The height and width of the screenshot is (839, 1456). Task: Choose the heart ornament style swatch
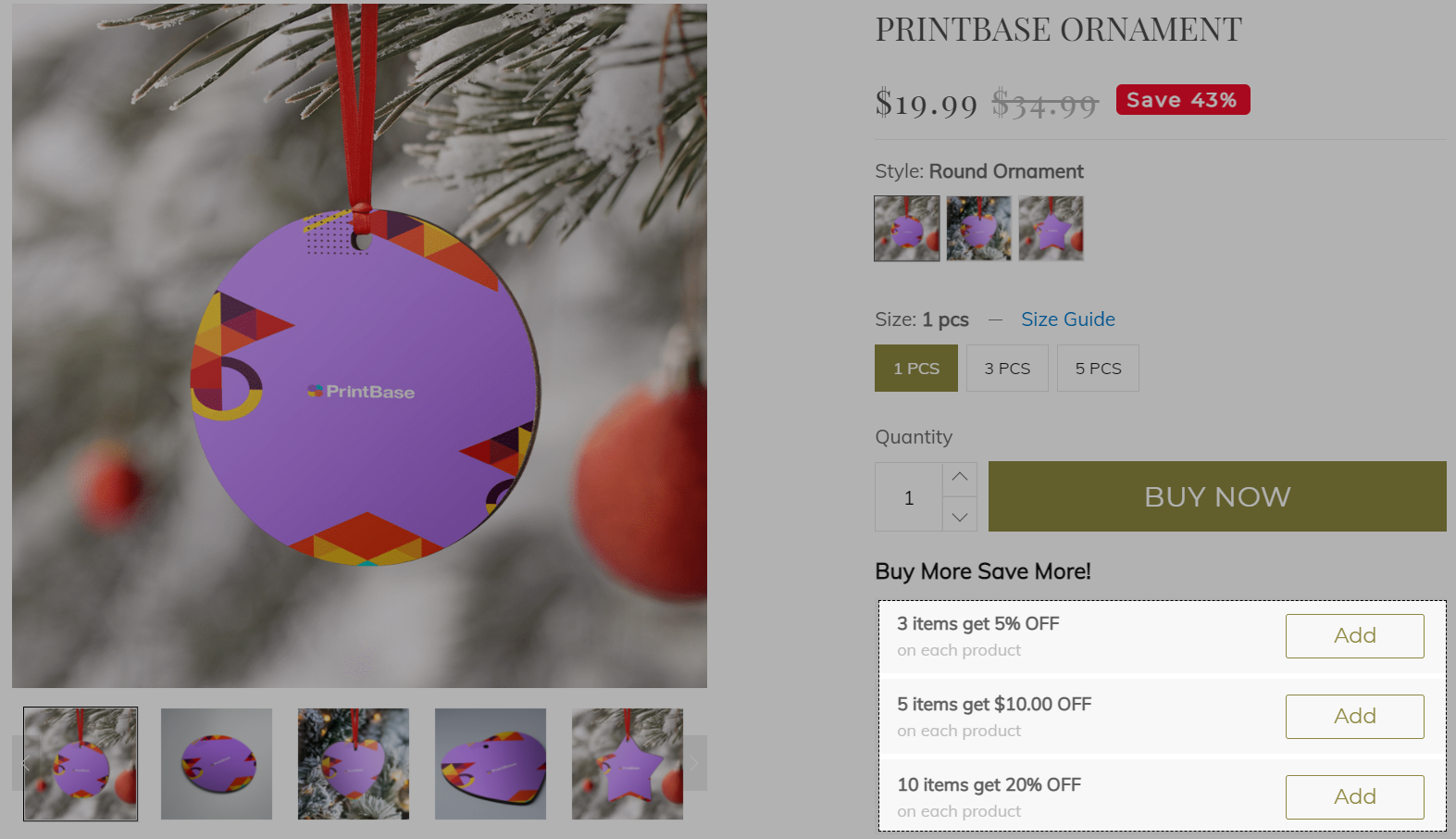pyautogui.click(x=979, y=228)
